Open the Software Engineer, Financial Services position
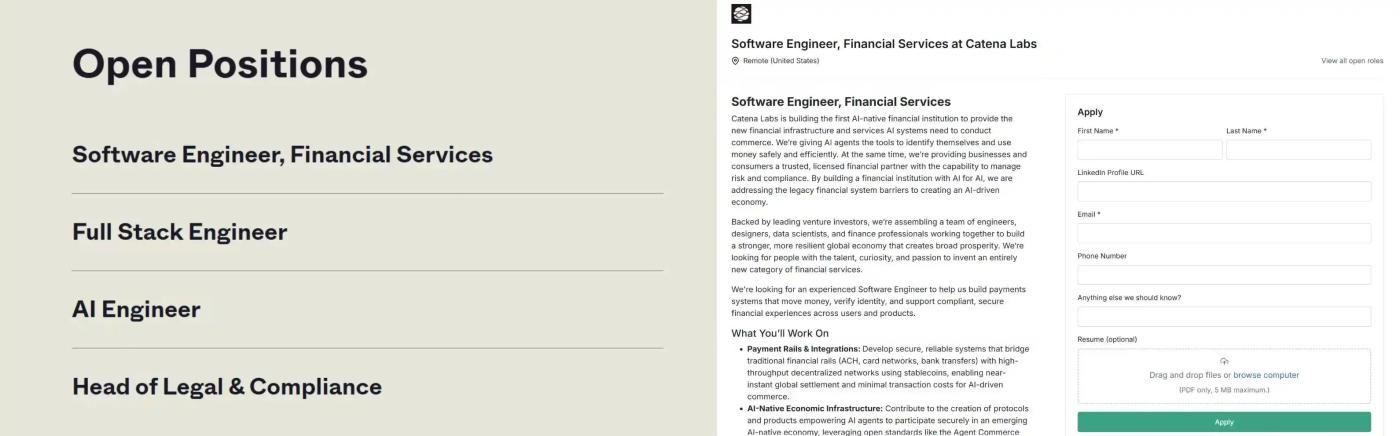This screenshot has width=1400, height=436. pyautogui.click(x=282, y=155)
